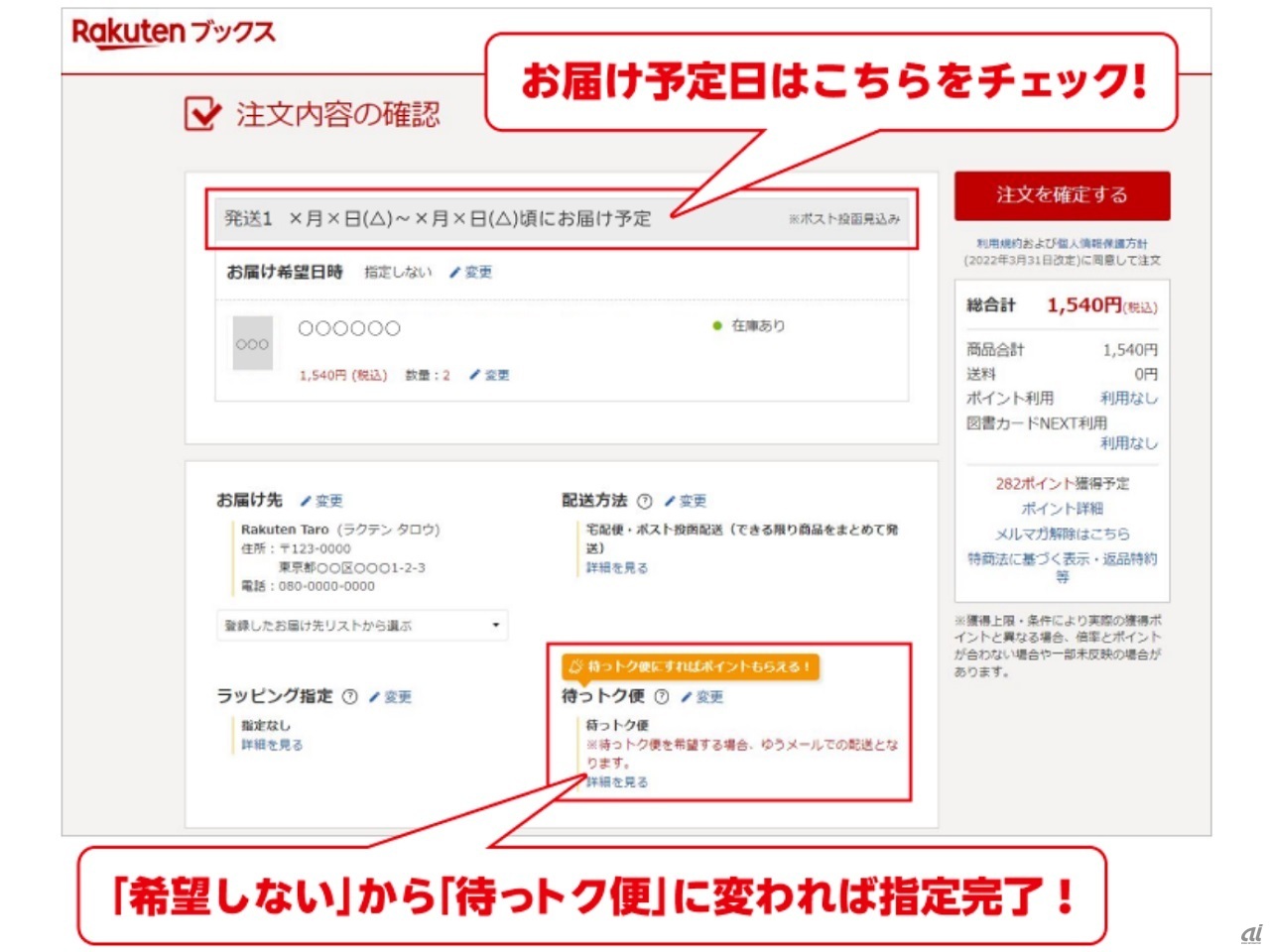The image size is (1270, 952).
Task: Open 詳細を見る under 配送方法
Action: pyautogui.click(x=617, y=568)
